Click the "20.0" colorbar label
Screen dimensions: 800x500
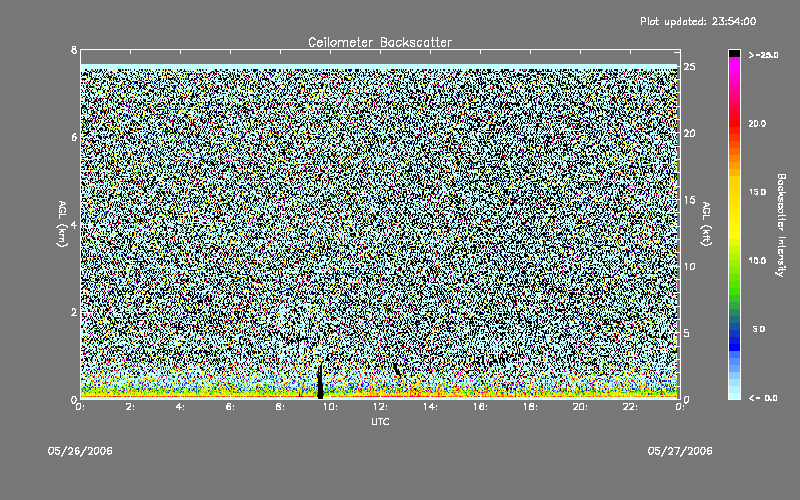pyautogui.click(x=757, y=123)
